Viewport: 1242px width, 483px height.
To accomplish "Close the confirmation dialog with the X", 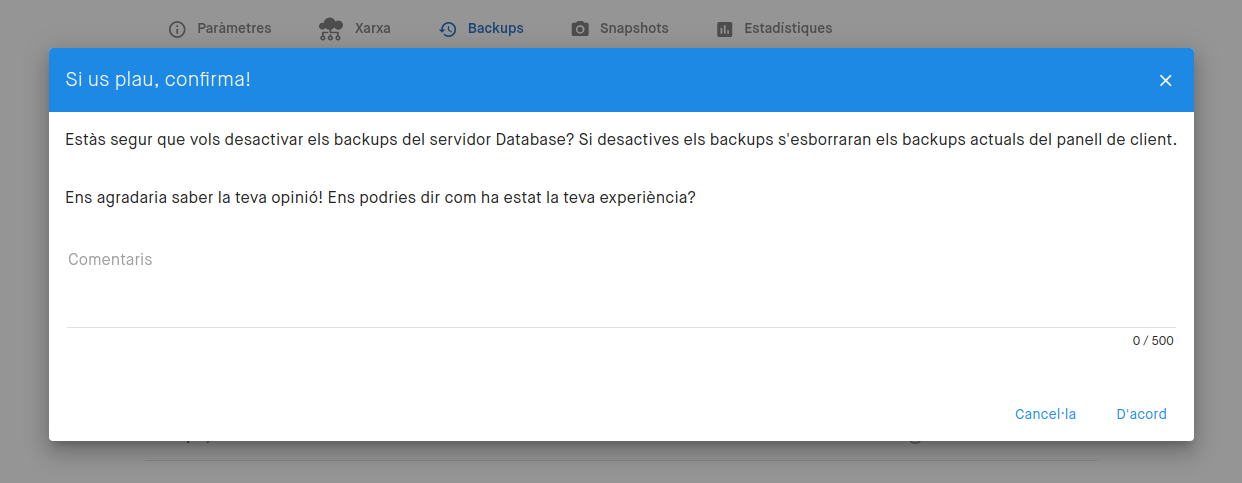I will [1165, 80].
